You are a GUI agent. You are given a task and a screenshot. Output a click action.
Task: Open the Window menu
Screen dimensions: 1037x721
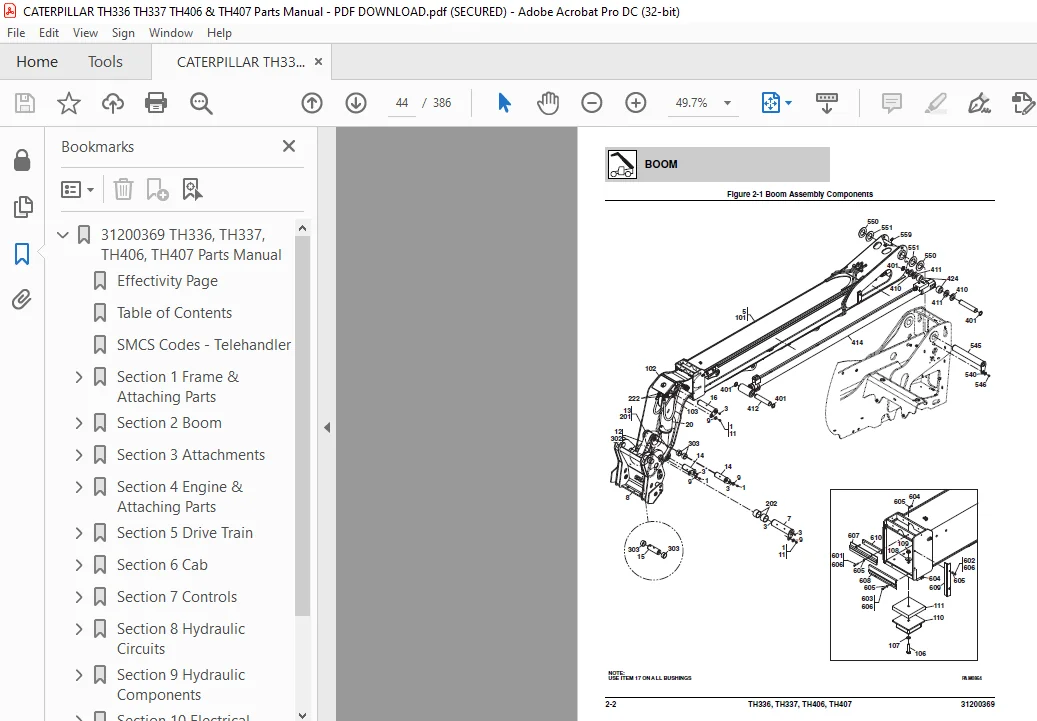coord(171,33)
